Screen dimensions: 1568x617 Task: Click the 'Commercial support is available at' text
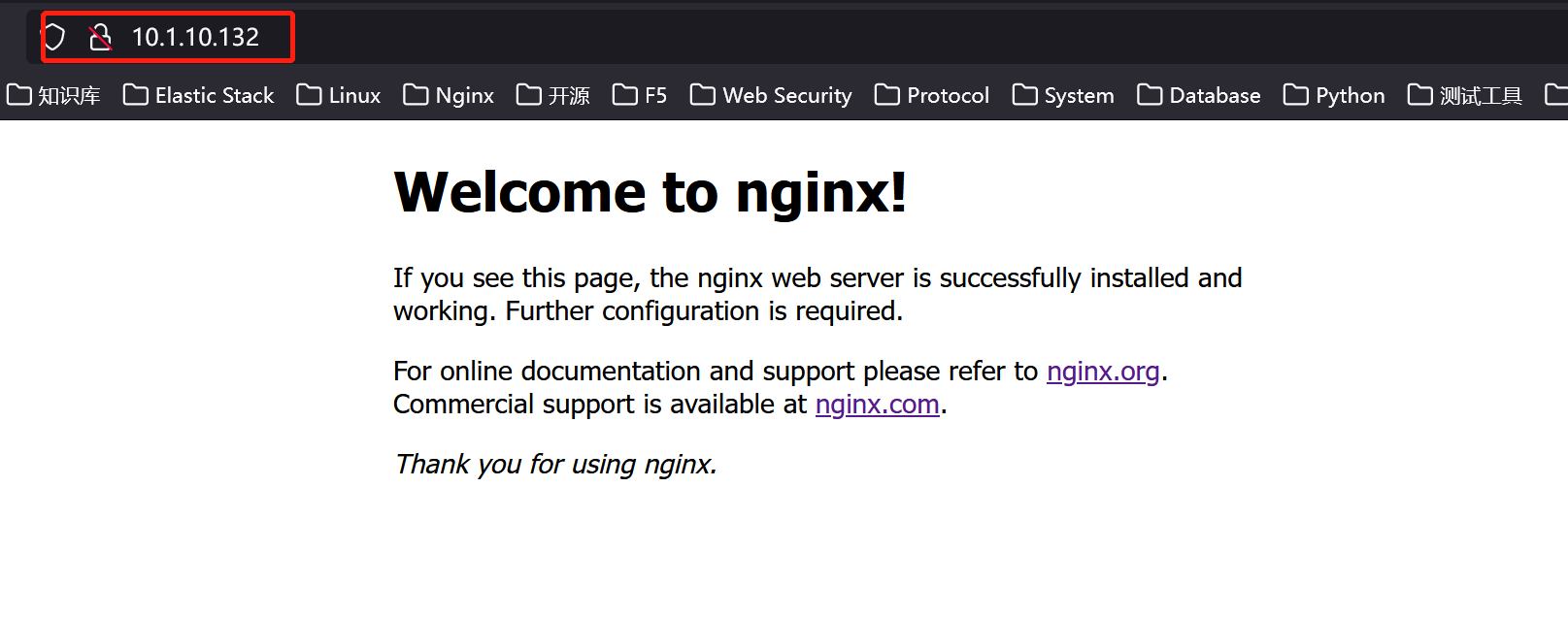[x=600, y=405]
